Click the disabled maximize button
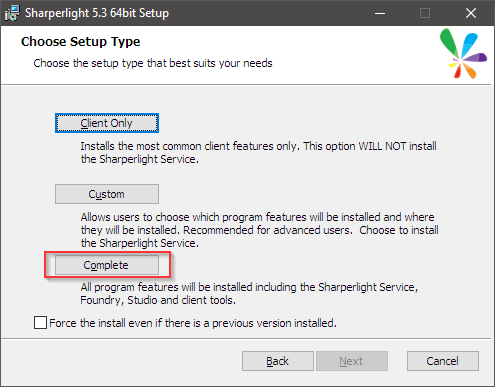This screenshot has height=387, width=495. [x=425, y=13]
